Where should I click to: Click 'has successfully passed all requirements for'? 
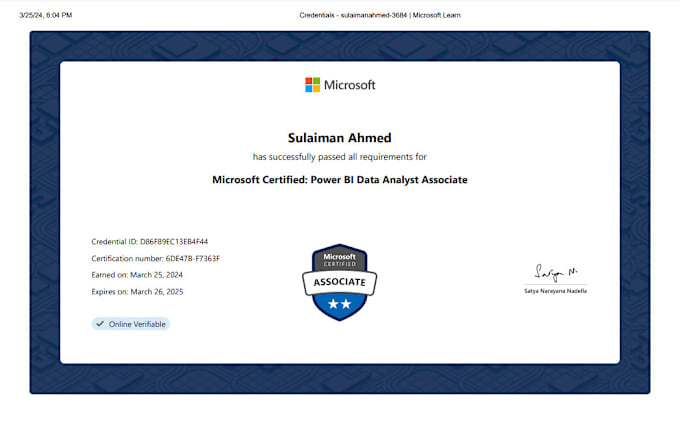[x=340, y=157]
